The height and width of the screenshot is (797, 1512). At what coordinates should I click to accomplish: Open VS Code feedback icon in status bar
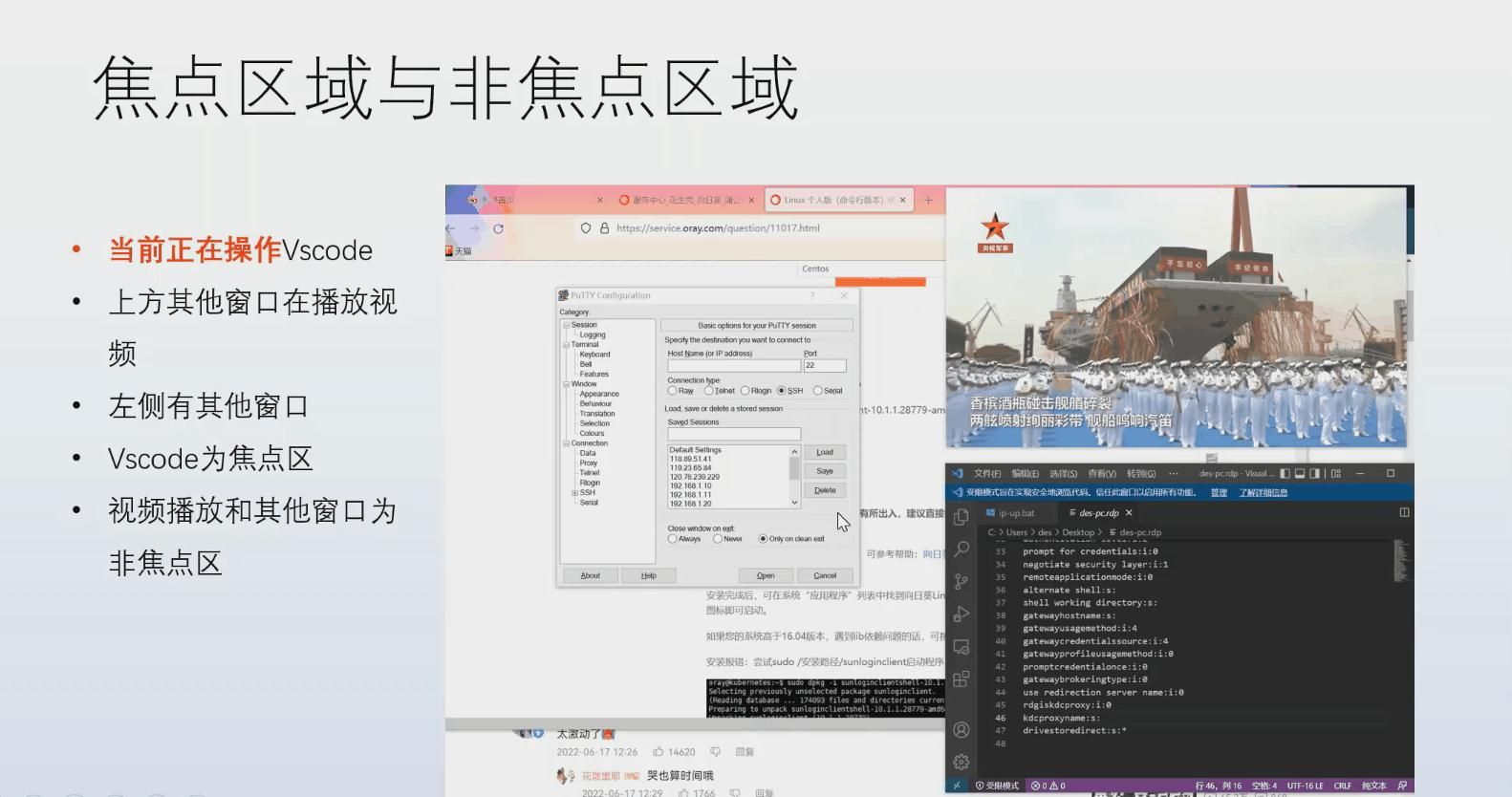(1402, 786)
